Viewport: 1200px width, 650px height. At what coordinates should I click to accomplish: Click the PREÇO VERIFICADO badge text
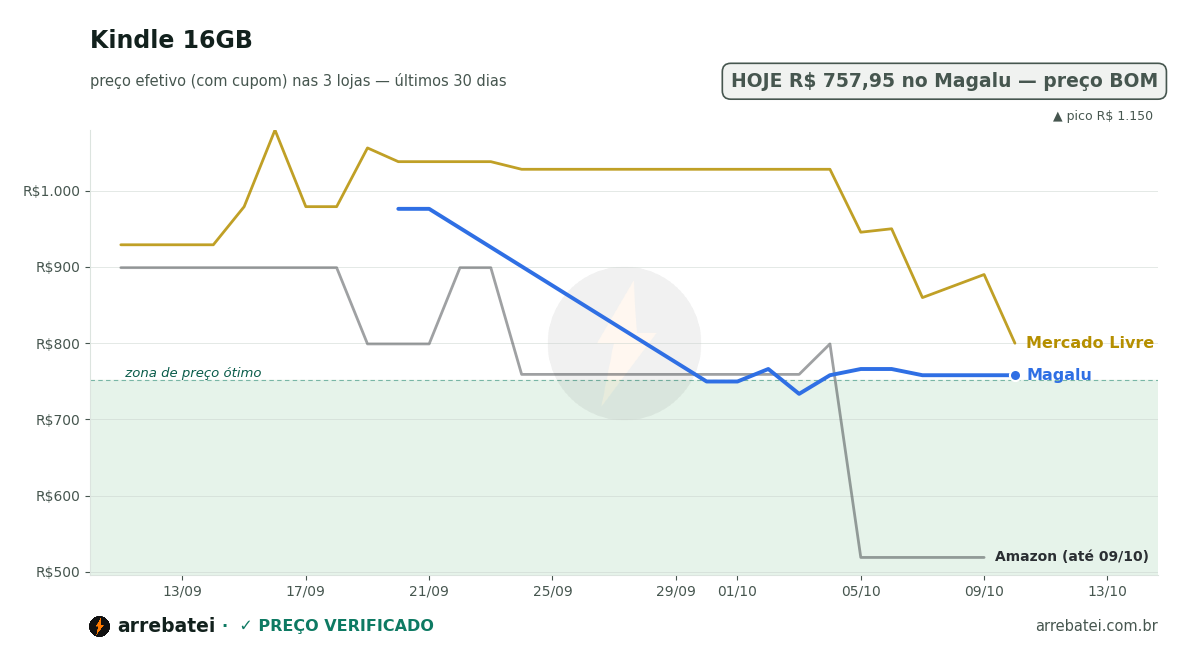[346, 626]
